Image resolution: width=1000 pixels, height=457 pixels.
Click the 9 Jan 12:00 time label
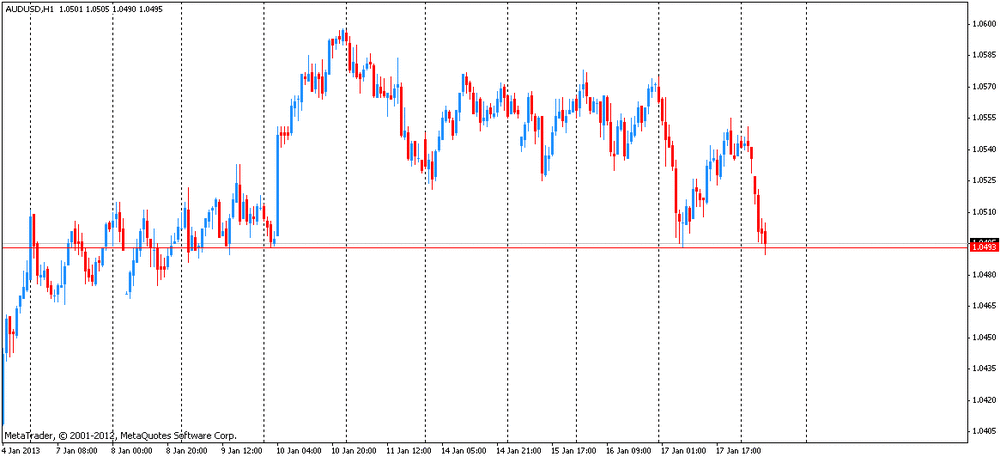point(240,450)
